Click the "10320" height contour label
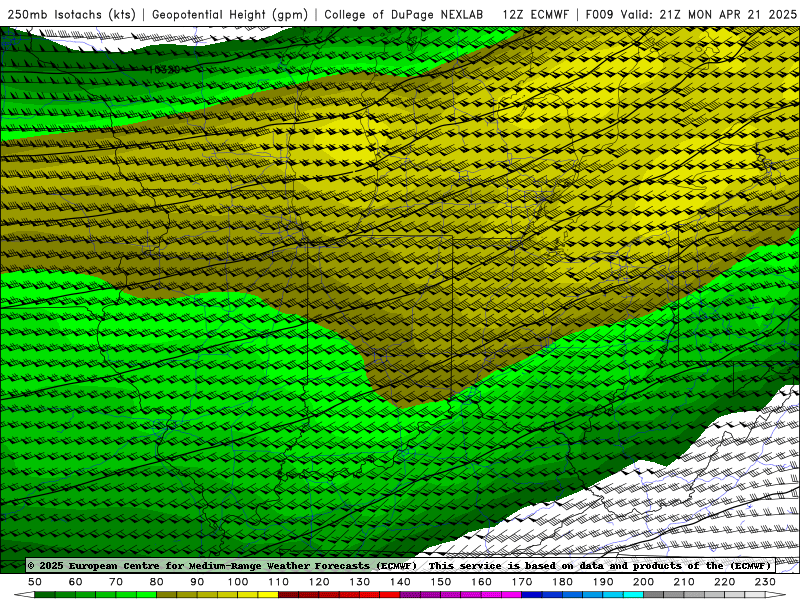This screenshot has width=800, height=600. click(x=164, y=69)
